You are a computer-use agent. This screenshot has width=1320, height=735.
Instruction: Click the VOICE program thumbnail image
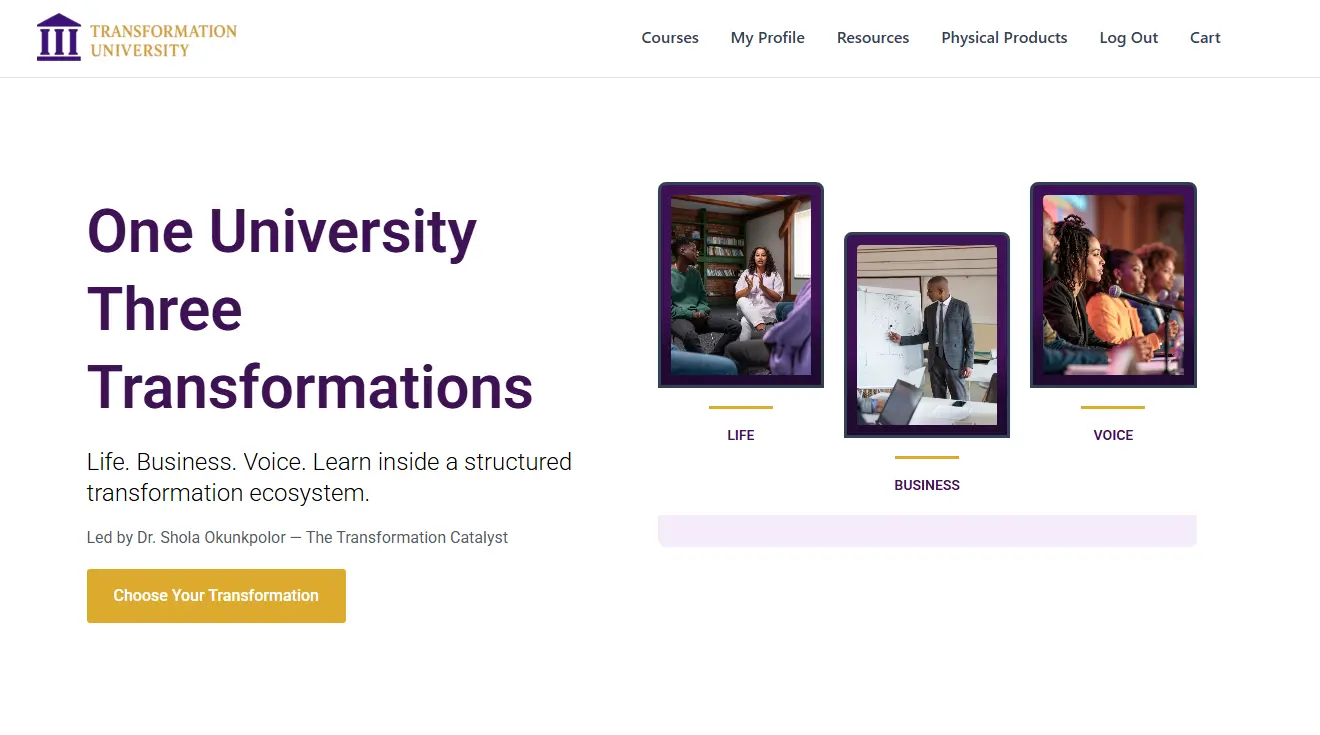pyautogui.click(x=1112, y=284)
